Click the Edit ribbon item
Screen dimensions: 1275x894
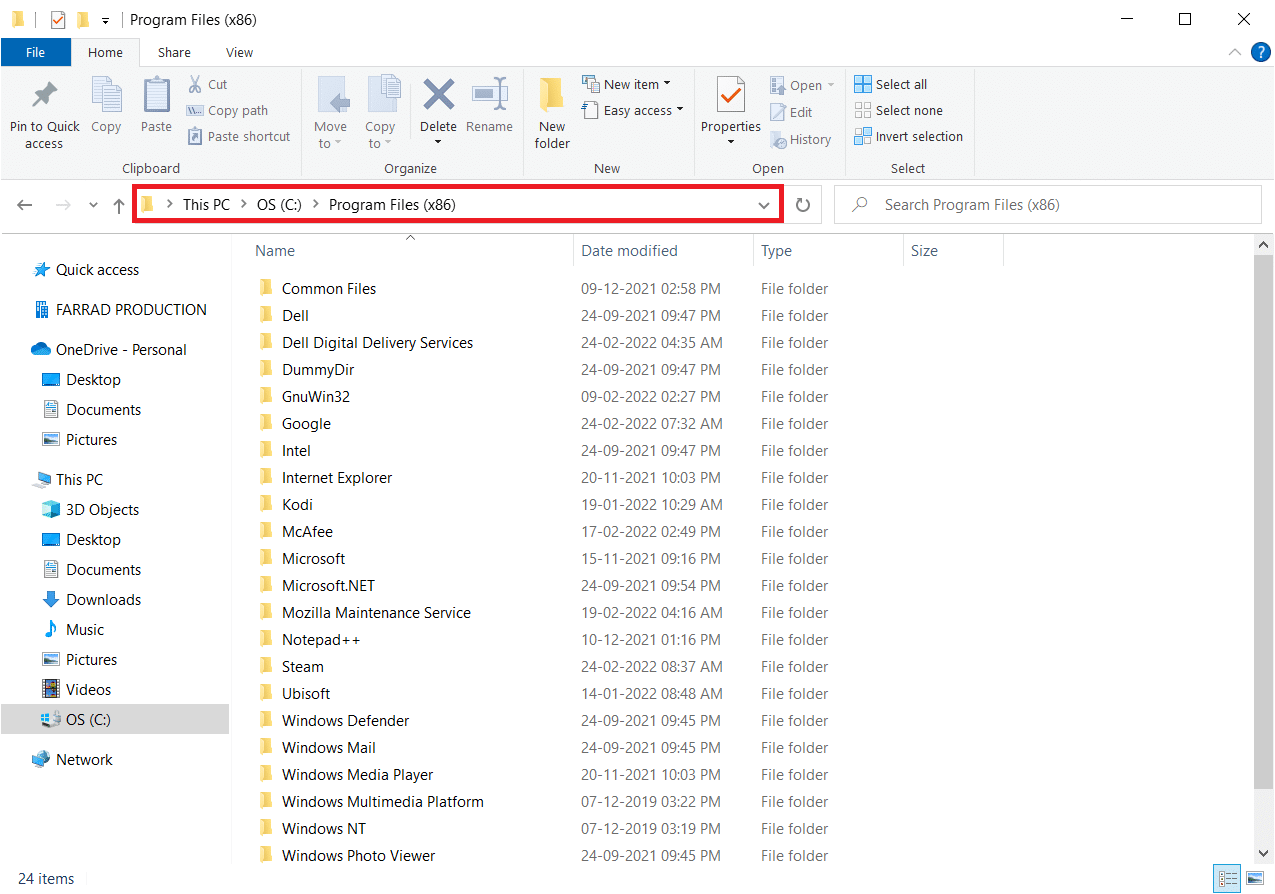click(x=791, y=113)
